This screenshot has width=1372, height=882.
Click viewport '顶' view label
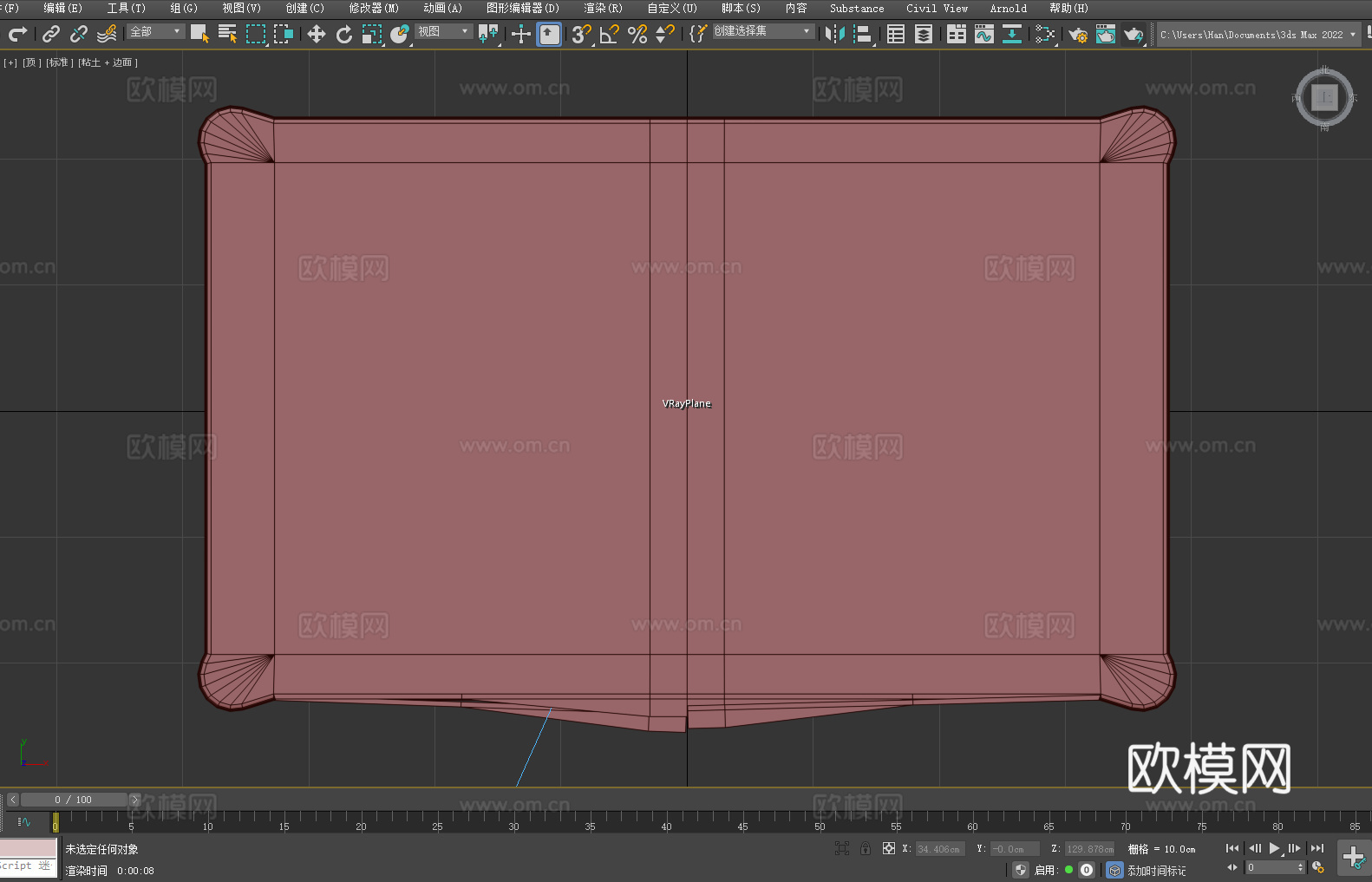[x=32, y=62]
